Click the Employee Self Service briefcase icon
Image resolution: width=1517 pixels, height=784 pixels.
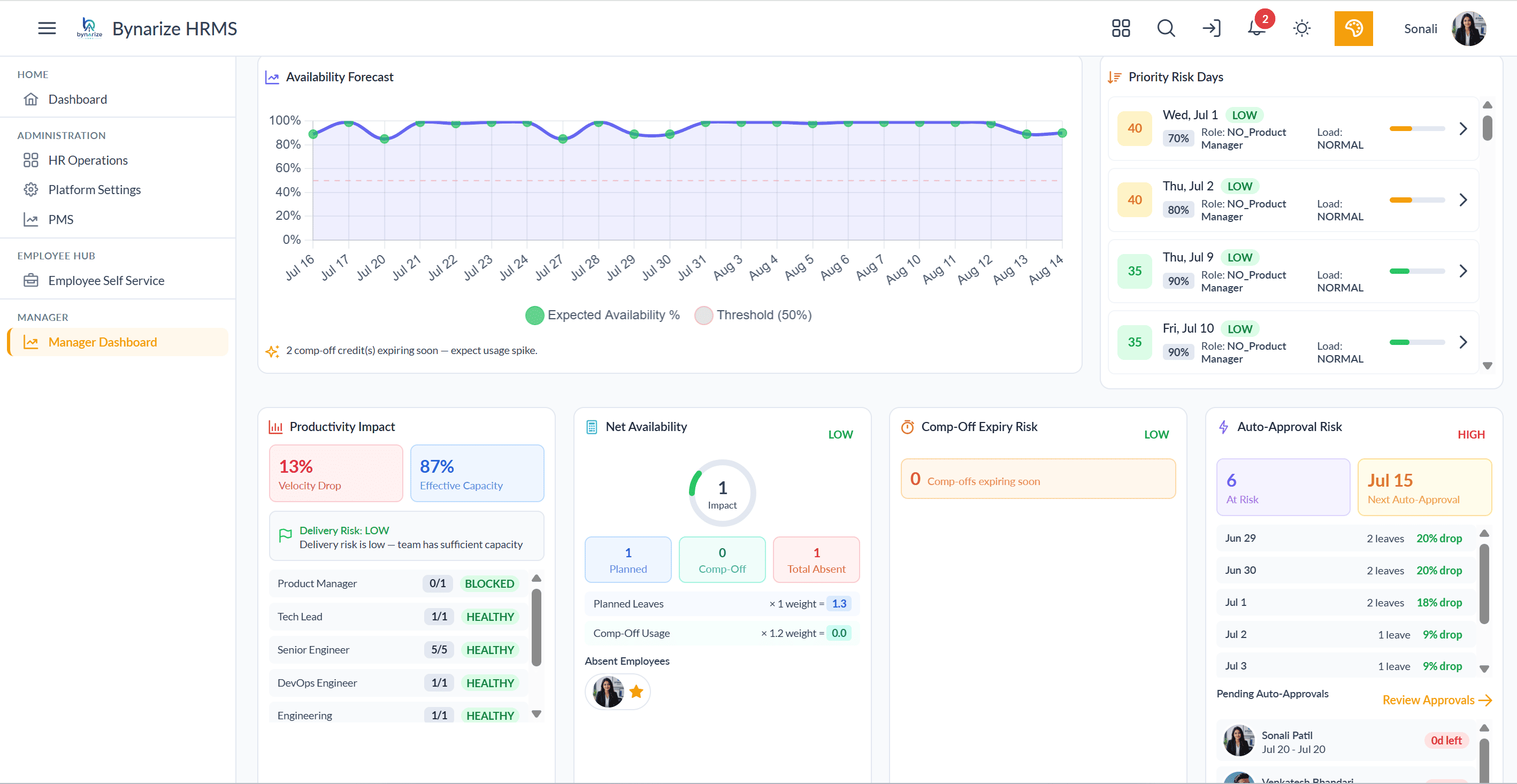(x=31, y=280)
